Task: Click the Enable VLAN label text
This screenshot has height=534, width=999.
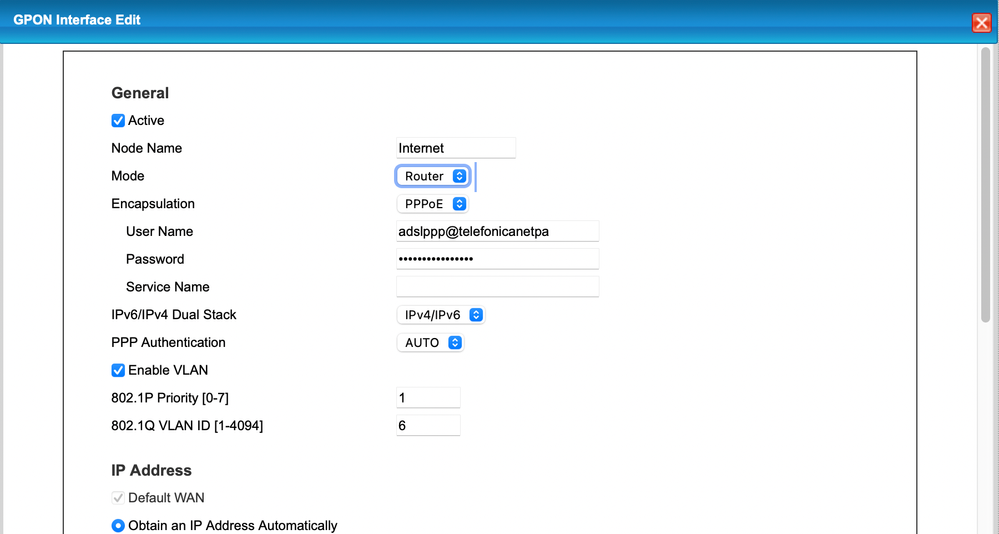Action: (x=168, y=370)
